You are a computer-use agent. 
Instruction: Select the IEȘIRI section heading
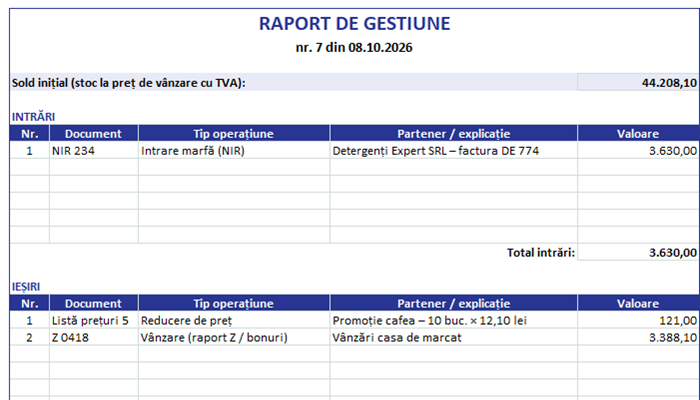26,287
